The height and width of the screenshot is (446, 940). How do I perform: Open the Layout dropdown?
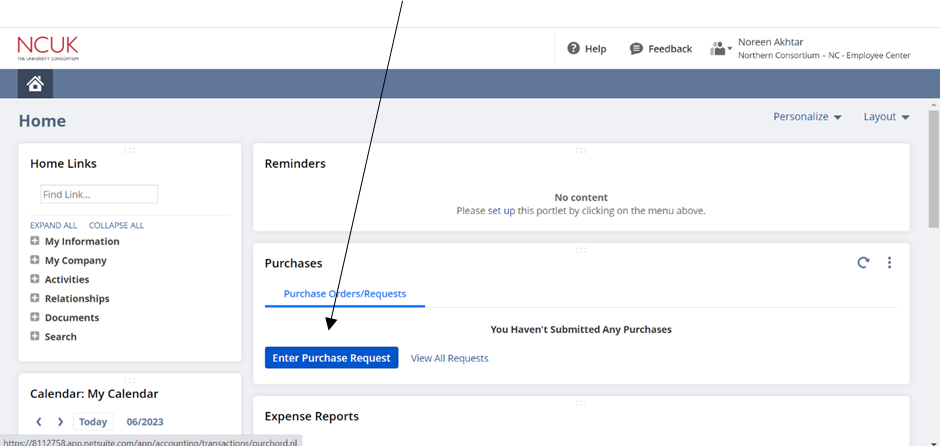pos(886,117)
